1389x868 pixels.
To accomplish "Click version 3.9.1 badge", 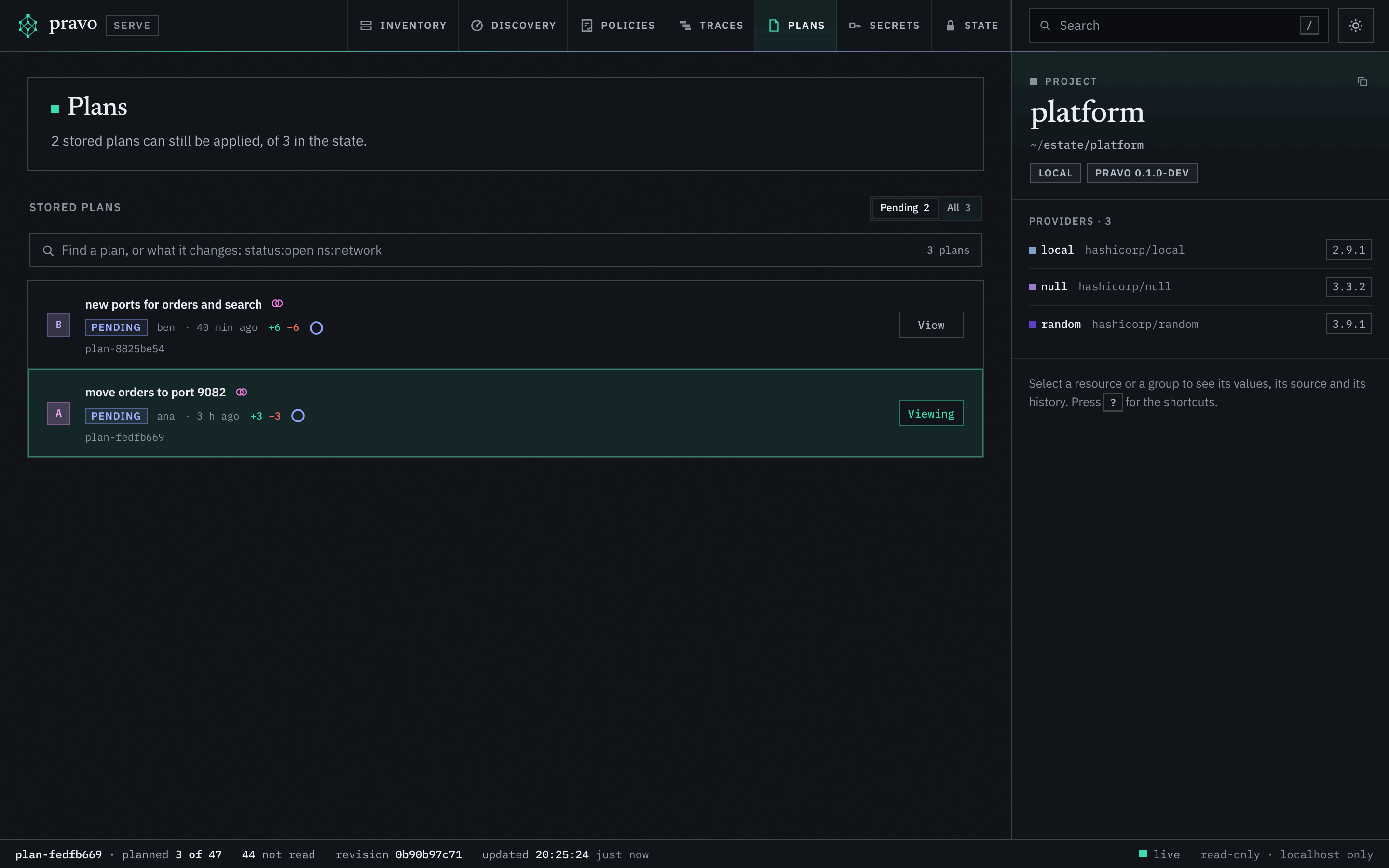I will pyautogui.click(x=1348, y=324).
